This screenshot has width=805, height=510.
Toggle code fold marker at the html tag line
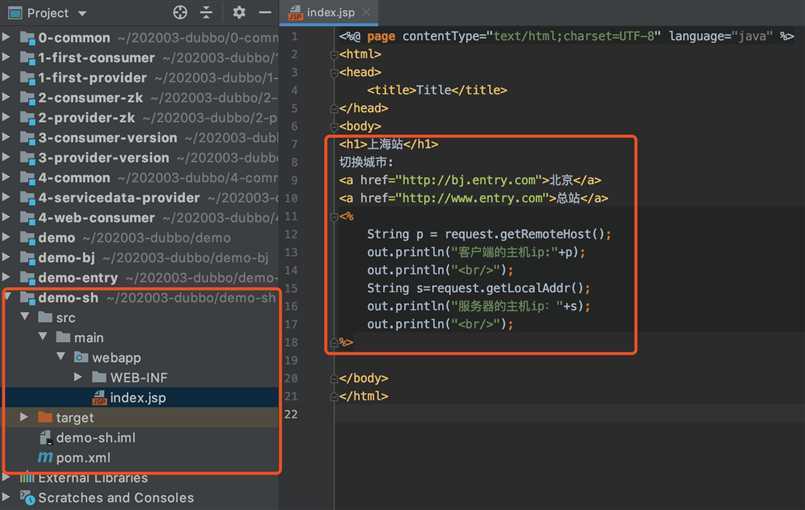tap(334, 54)
